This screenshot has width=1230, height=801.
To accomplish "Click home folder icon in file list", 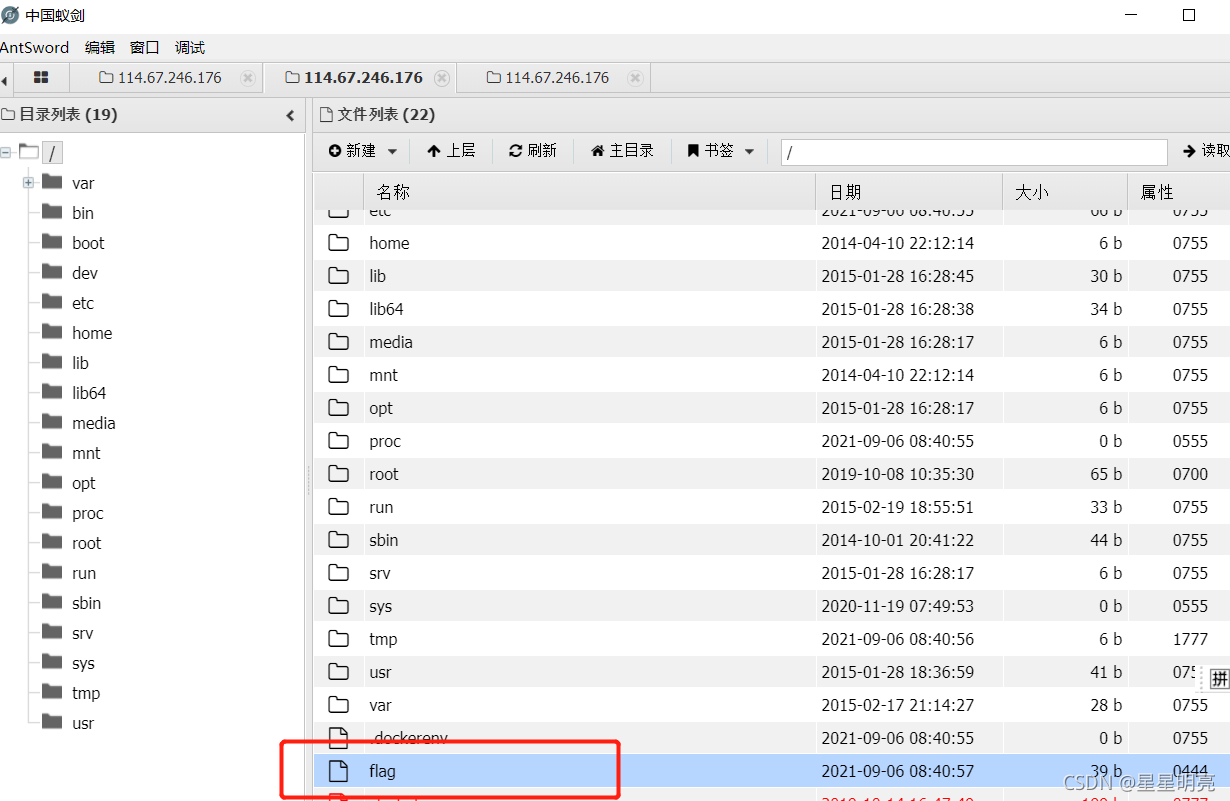I will pyautogui.click(x=339, y=243).
